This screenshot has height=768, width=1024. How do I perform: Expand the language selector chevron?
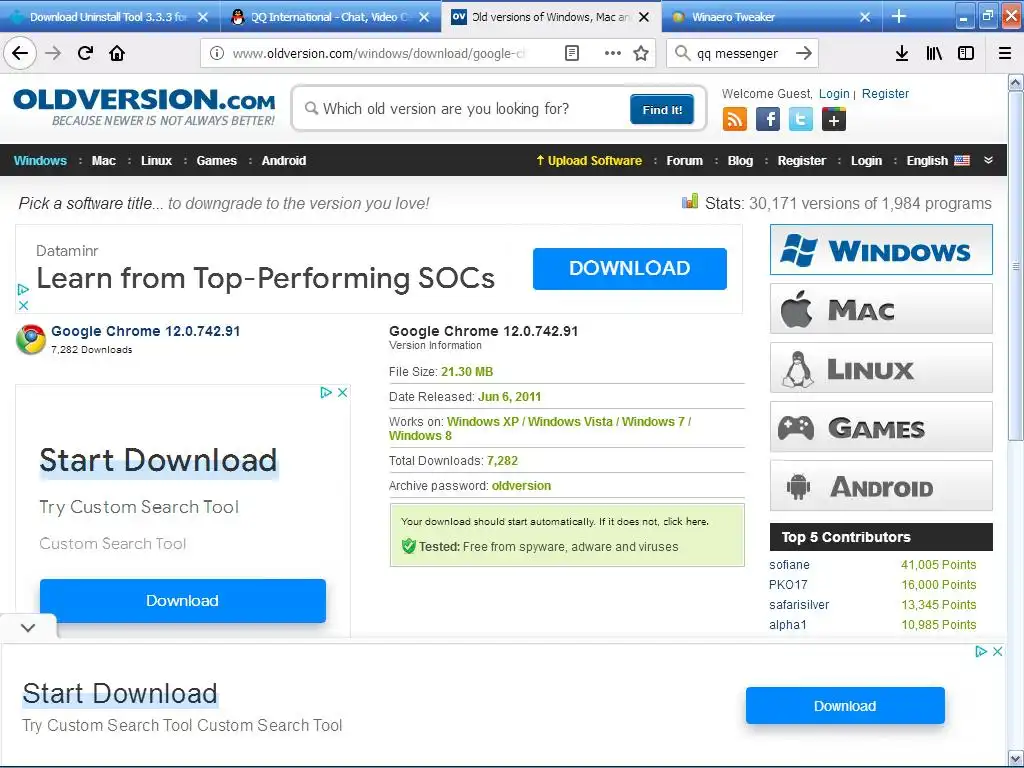988,160
